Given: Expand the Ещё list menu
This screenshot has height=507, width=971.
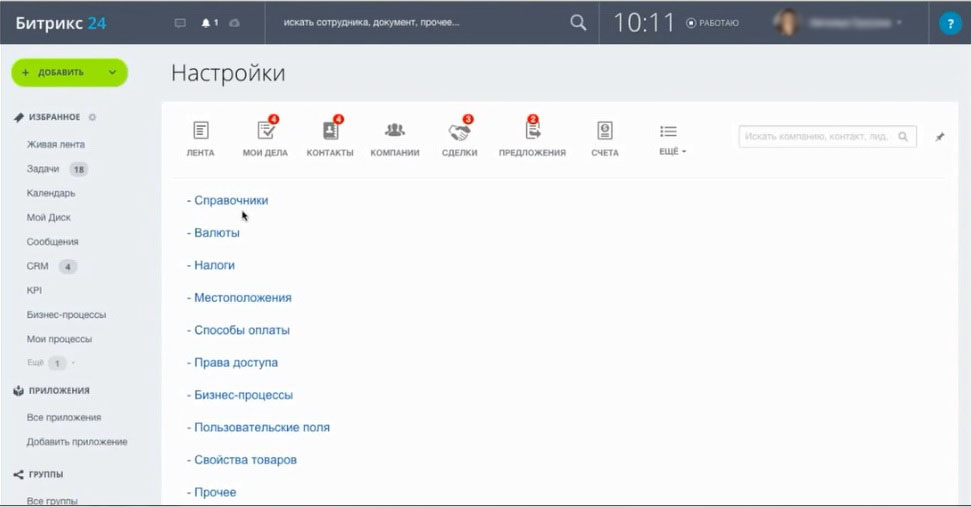Looking at the screenshot, I should click(672, 139).
